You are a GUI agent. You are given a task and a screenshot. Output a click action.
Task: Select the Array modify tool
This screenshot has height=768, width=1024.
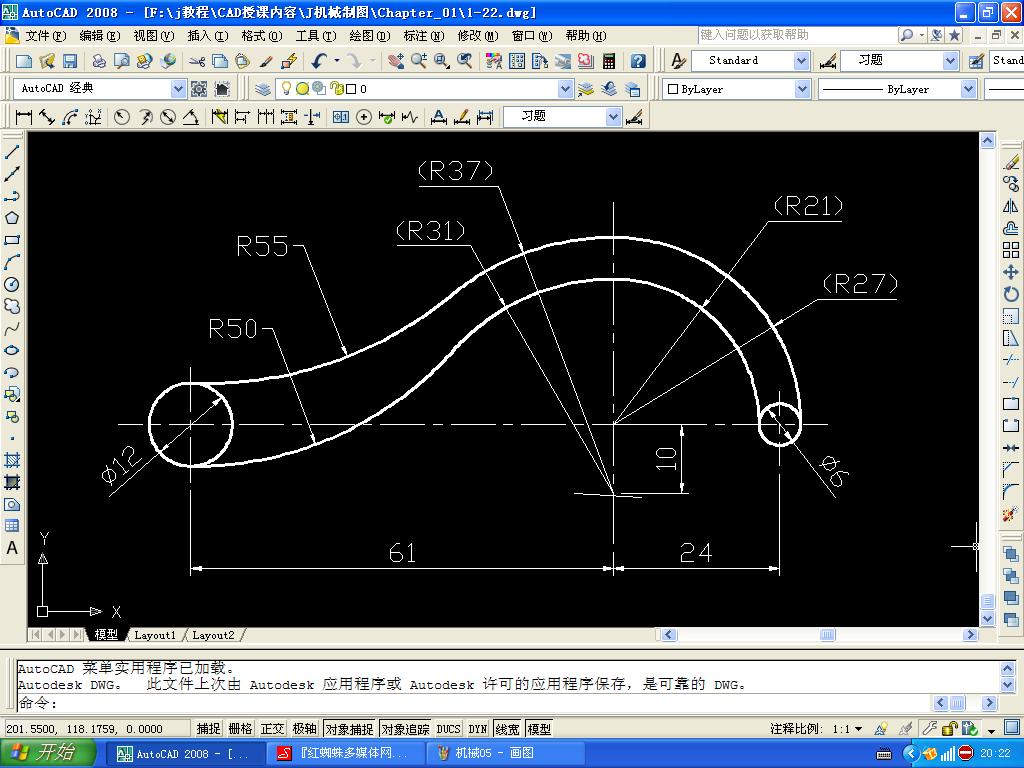(x=1011, y=250)
